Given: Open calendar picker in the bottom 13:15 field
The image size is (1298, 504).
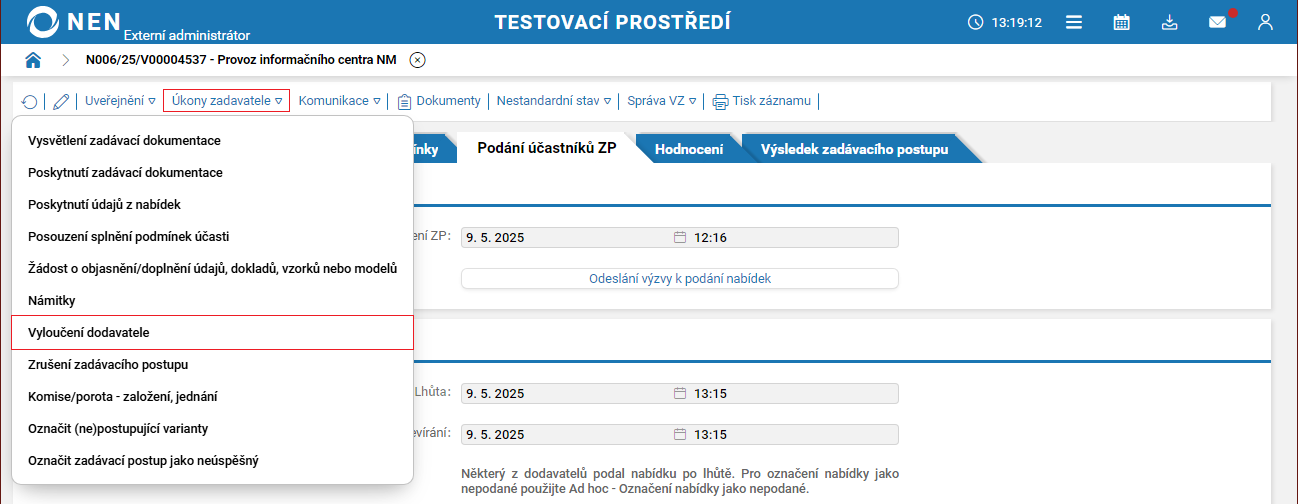Looking at the screenshot, I should [680, 435].
